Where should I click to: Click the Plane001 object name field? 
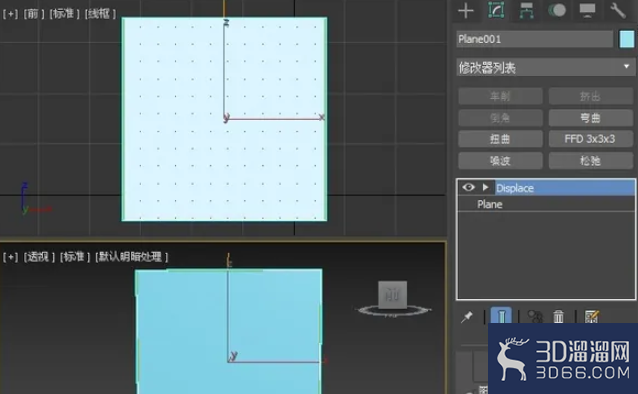point(535,39)
